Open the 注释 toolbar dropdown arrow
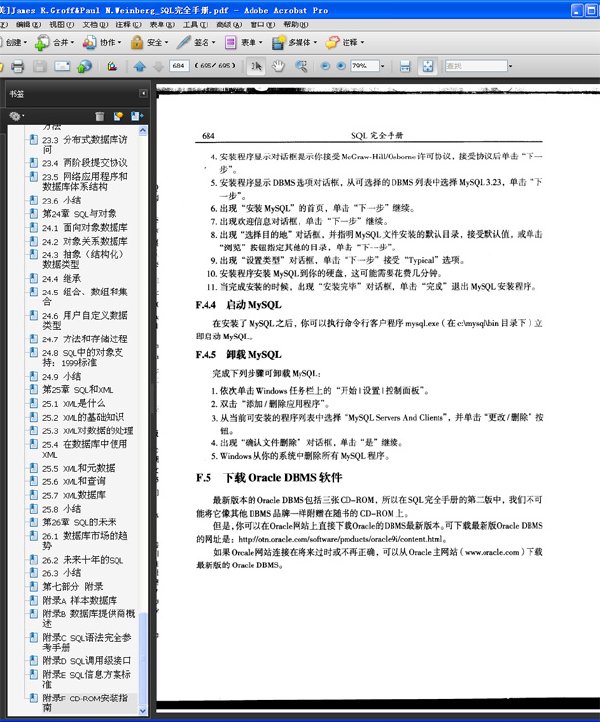Viewport: 600px width, 722px height. tap(362, 42)
